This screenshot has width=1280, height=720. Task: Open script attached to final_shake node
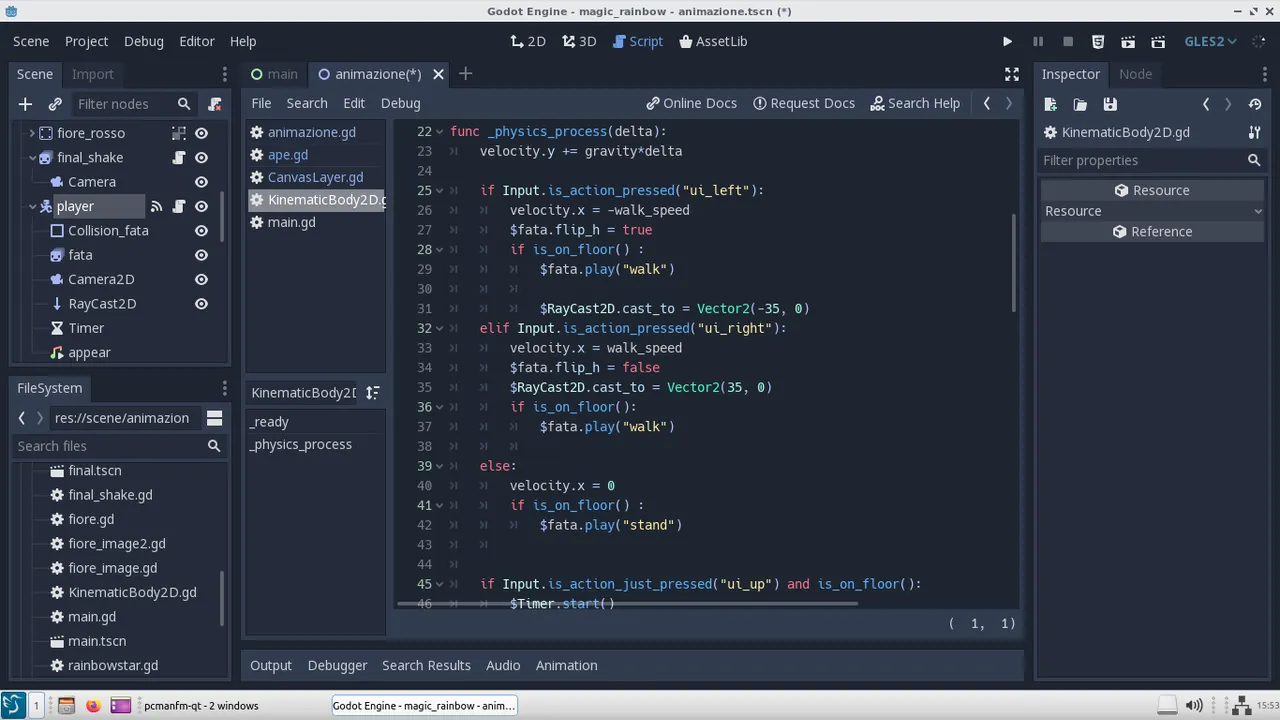coord(179,157)
